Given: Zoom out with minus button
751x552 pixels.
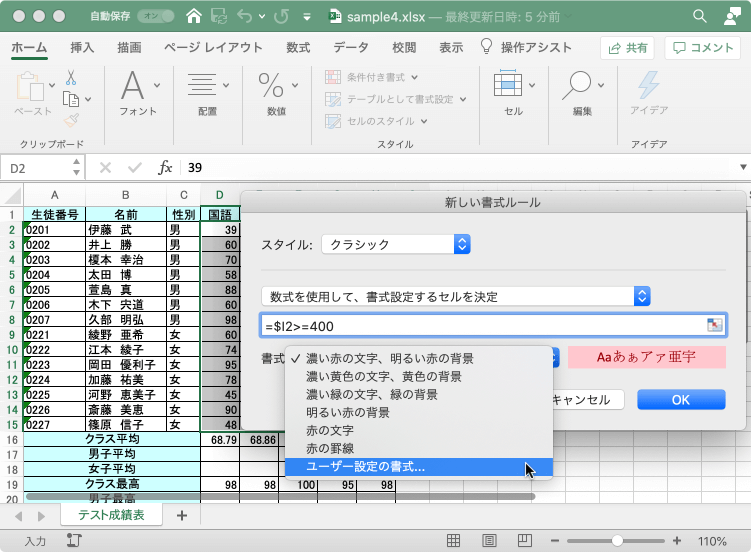Looking at the screenshot, I should 555,541.
